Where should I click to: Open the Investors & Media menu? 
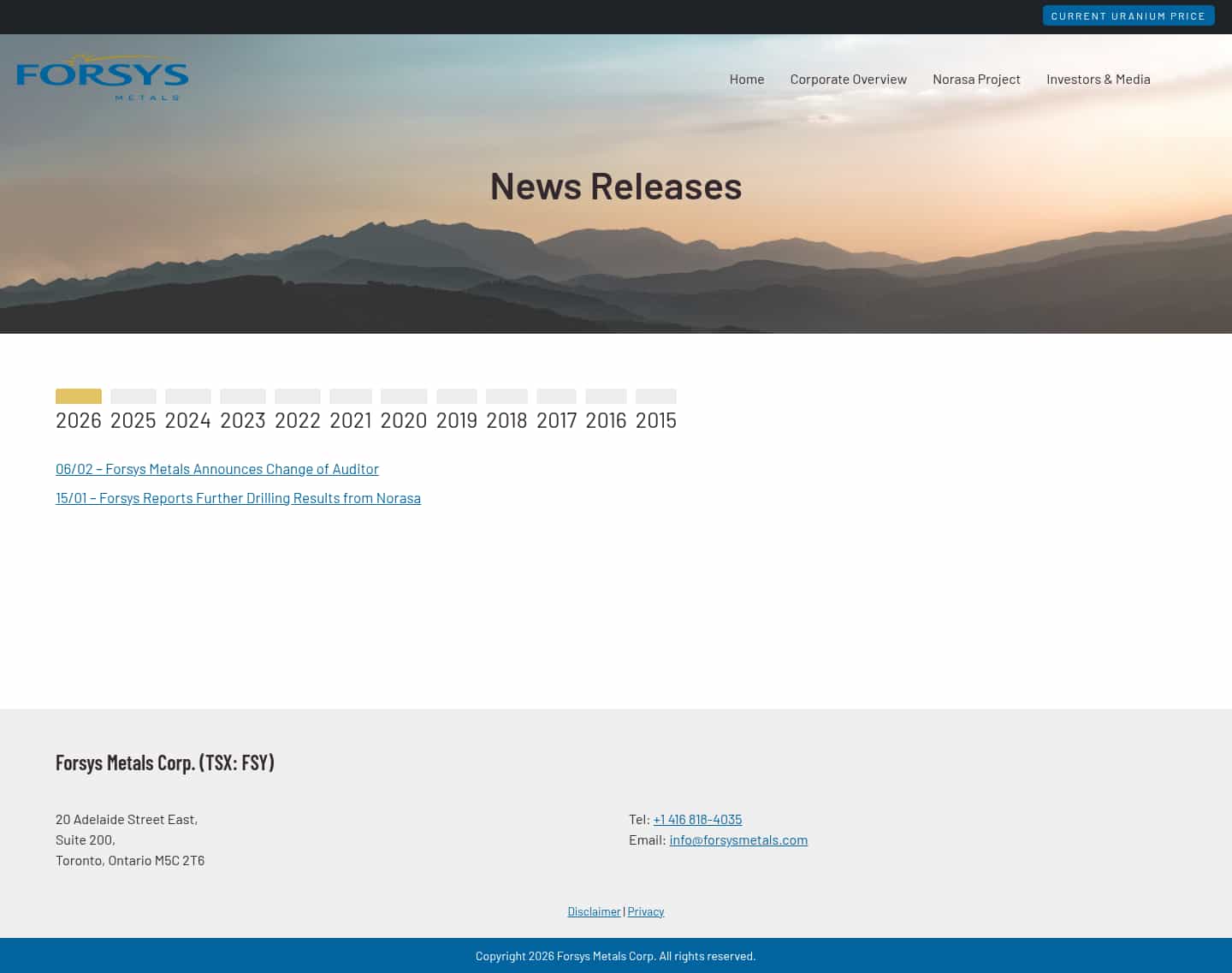point(1098,79)
